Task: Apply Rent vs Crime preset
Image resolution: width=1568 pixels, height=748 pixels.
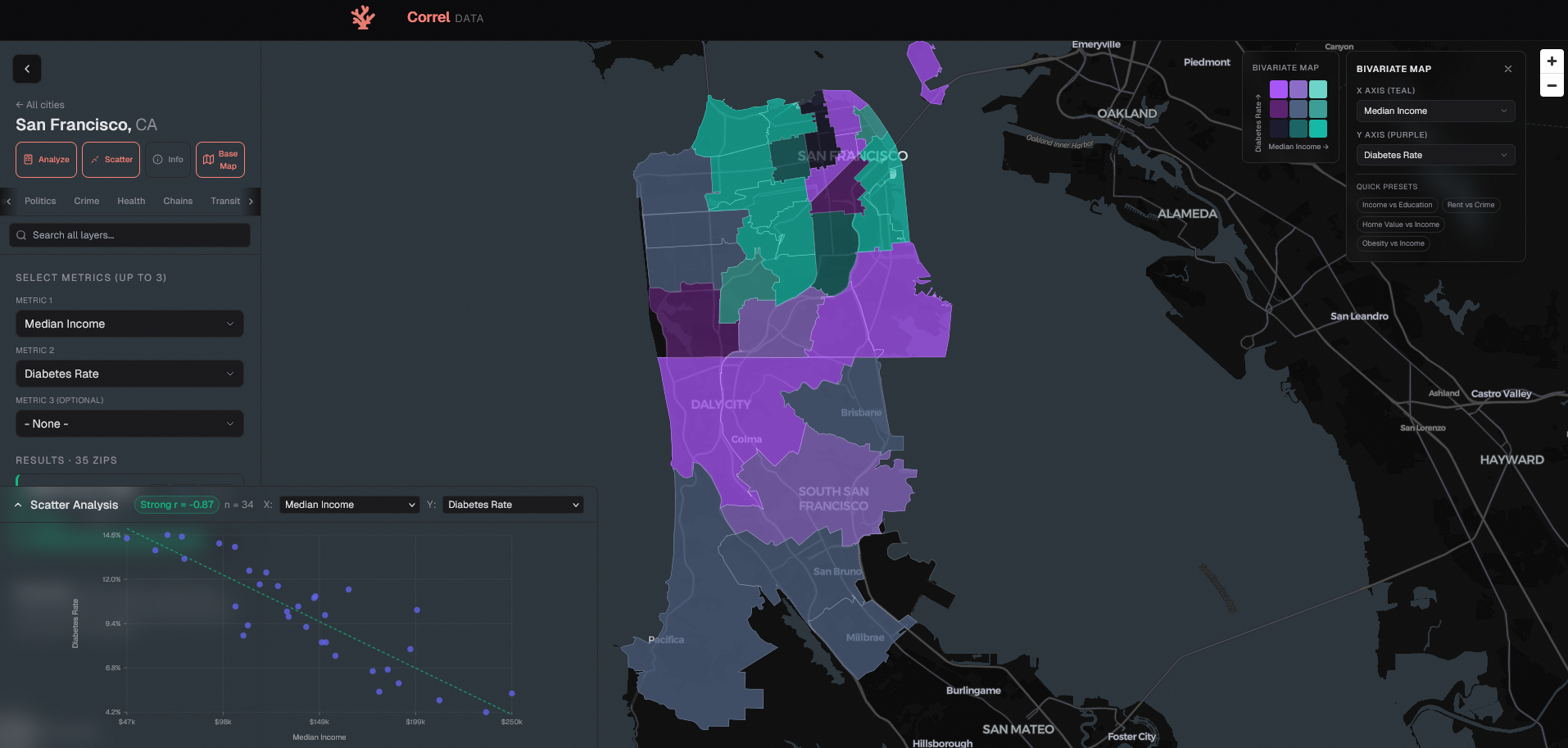Action: (x=1471, y=205)
